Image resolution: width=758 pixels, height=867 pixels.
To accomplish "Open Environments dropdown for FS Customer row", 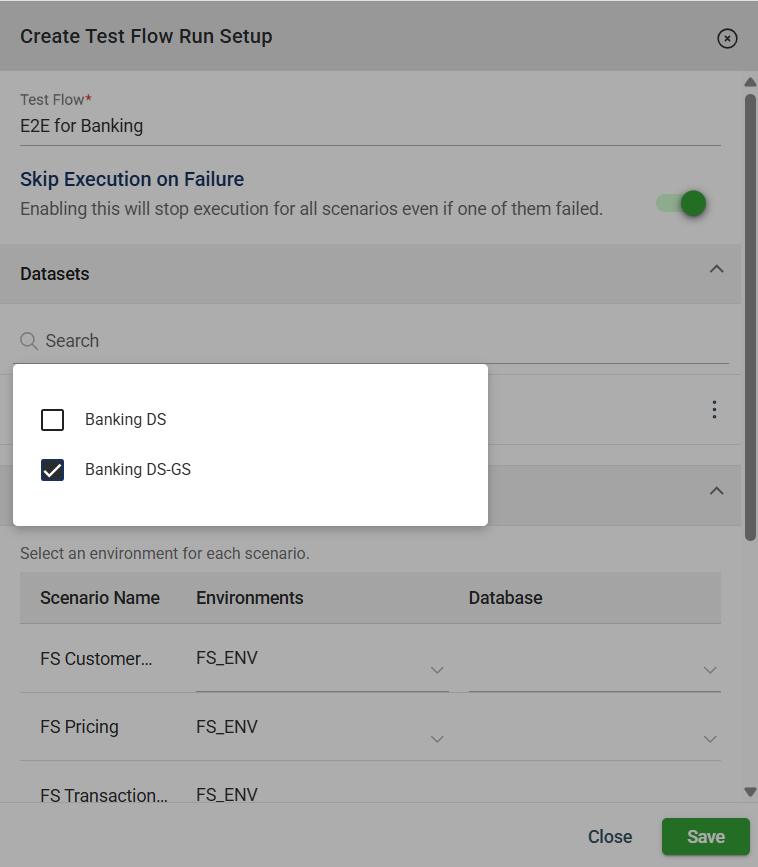I will [437, 670].
